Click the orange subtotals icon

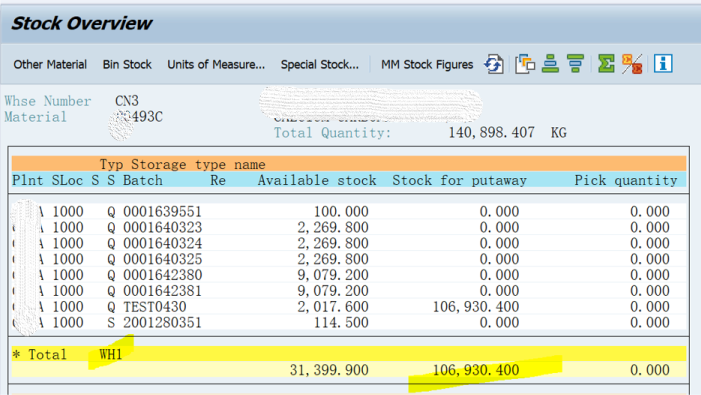click(x=632, y=64)
